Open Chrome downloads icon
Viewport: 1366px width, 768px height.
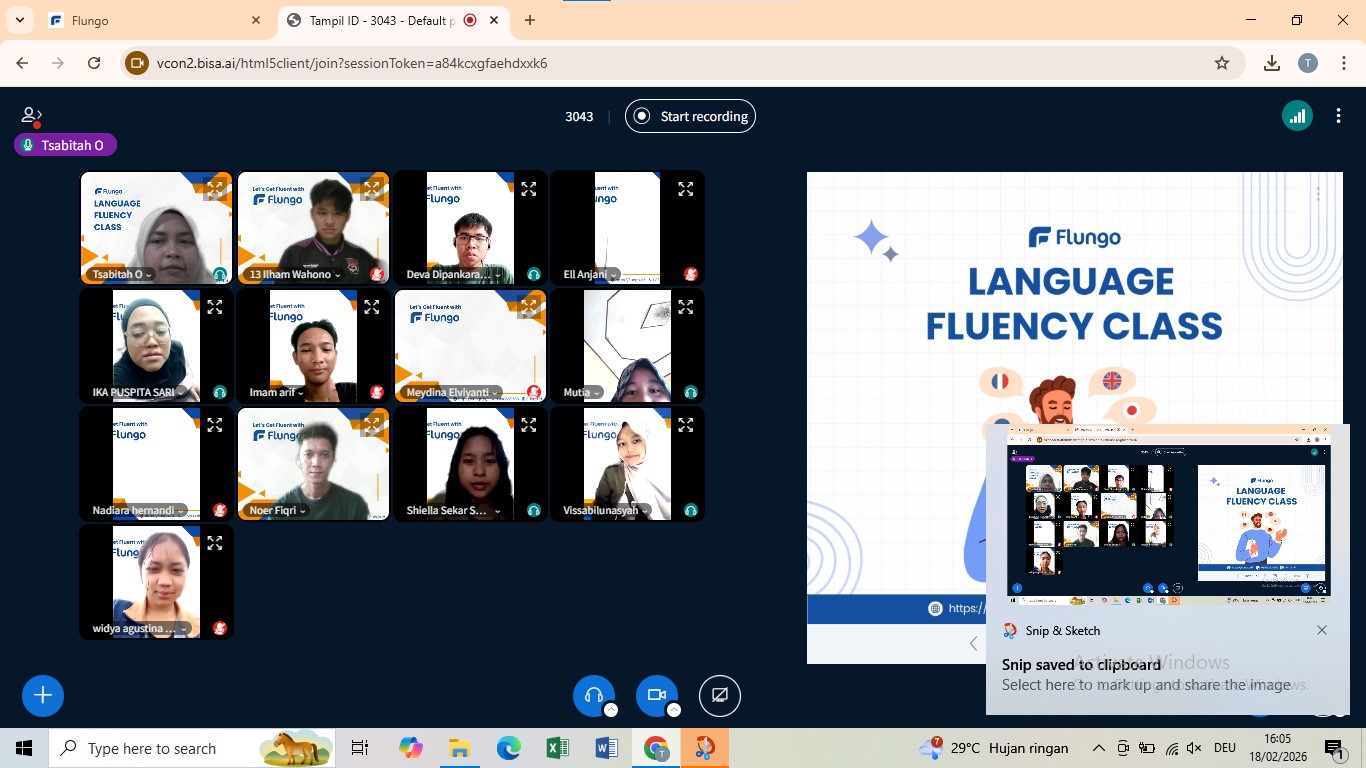click(1272, 63)
